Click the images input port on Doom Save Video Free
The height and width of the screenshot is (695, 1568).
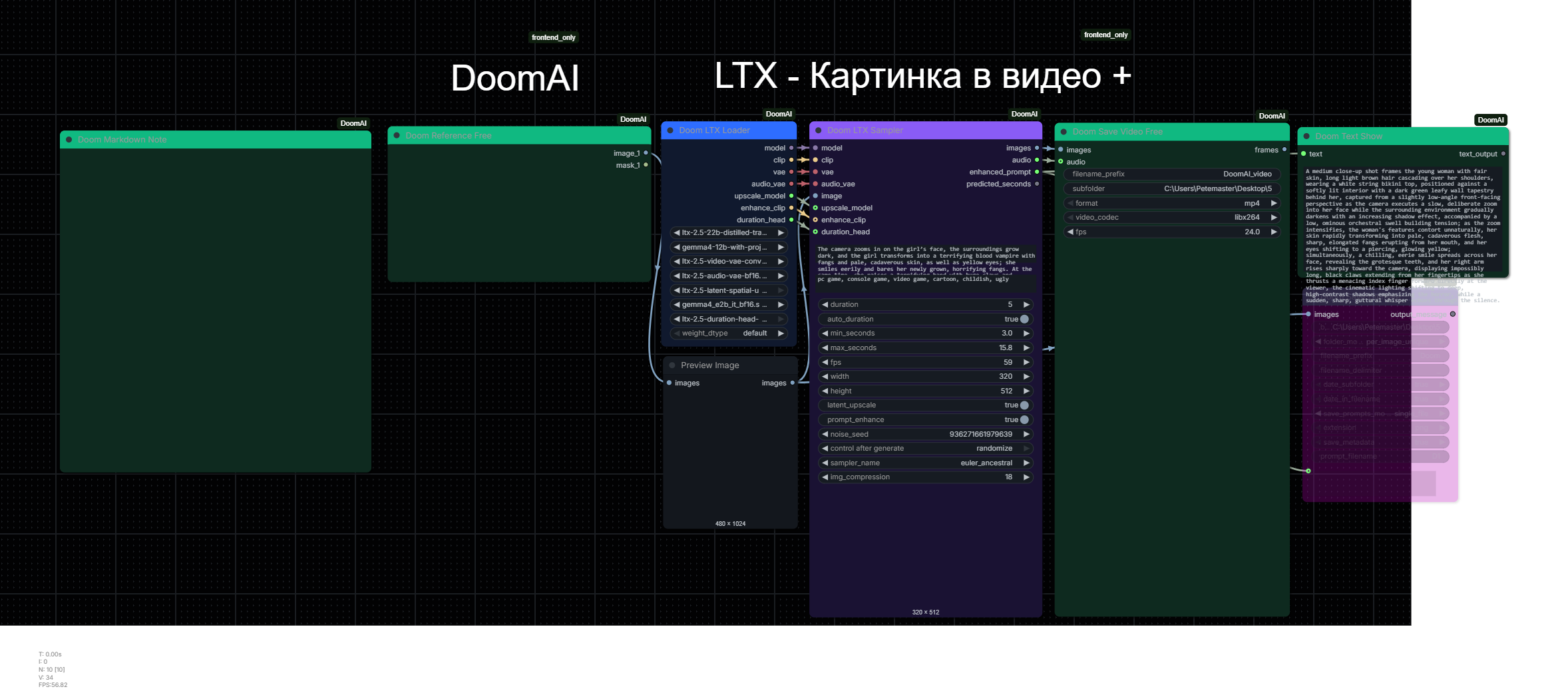click(x=1061, y=150)
